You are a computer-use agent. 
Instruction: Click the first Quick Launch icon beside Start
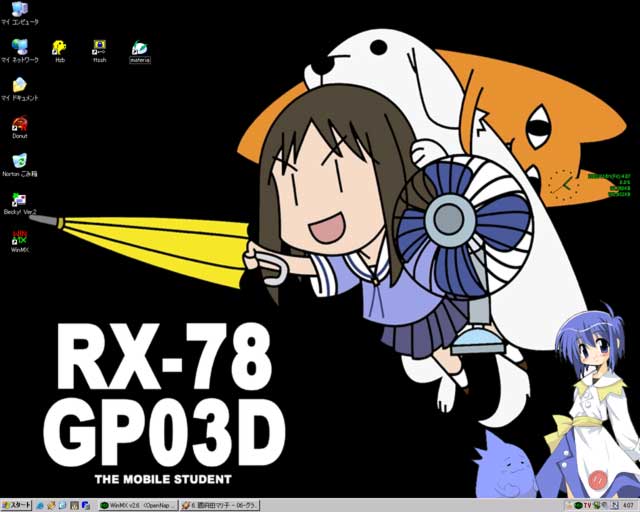[x=41, y=505]
